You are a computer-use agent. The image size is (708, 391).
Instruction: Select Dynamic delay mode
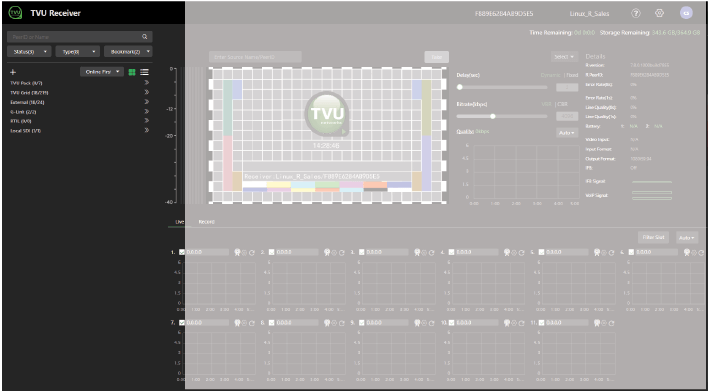pos(550,75)
